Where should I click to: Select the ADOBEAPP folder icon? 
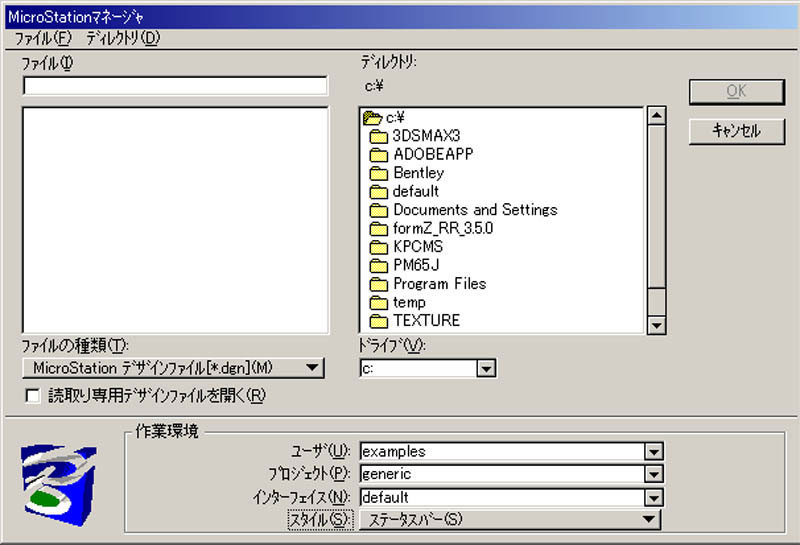coord(378,154)
